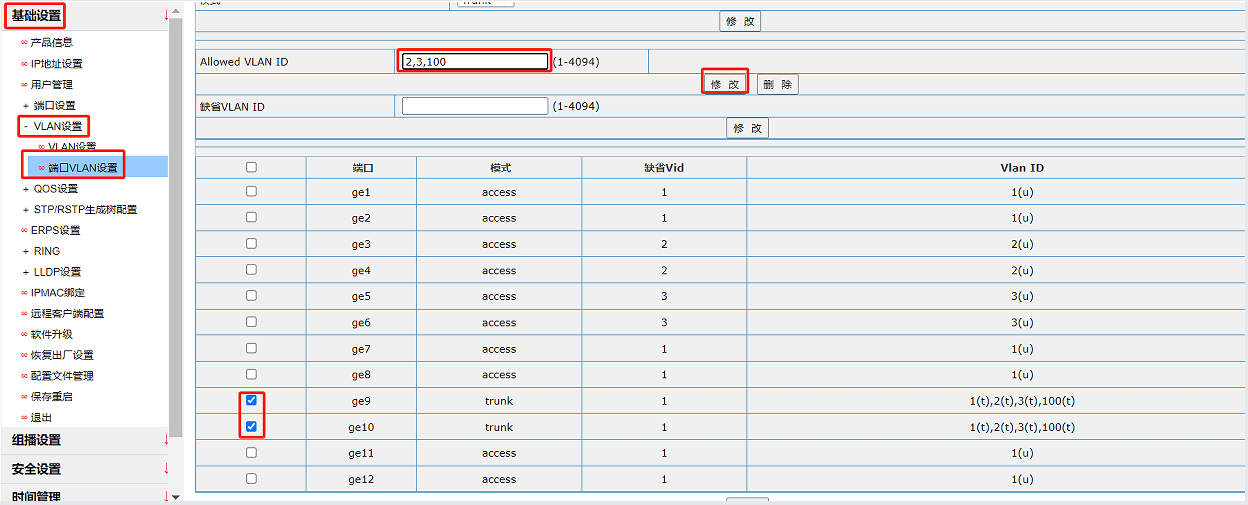Open 产品信息 in the sidebar
The width and height of the screenshot is (1248, 505).
coord(51,43)
